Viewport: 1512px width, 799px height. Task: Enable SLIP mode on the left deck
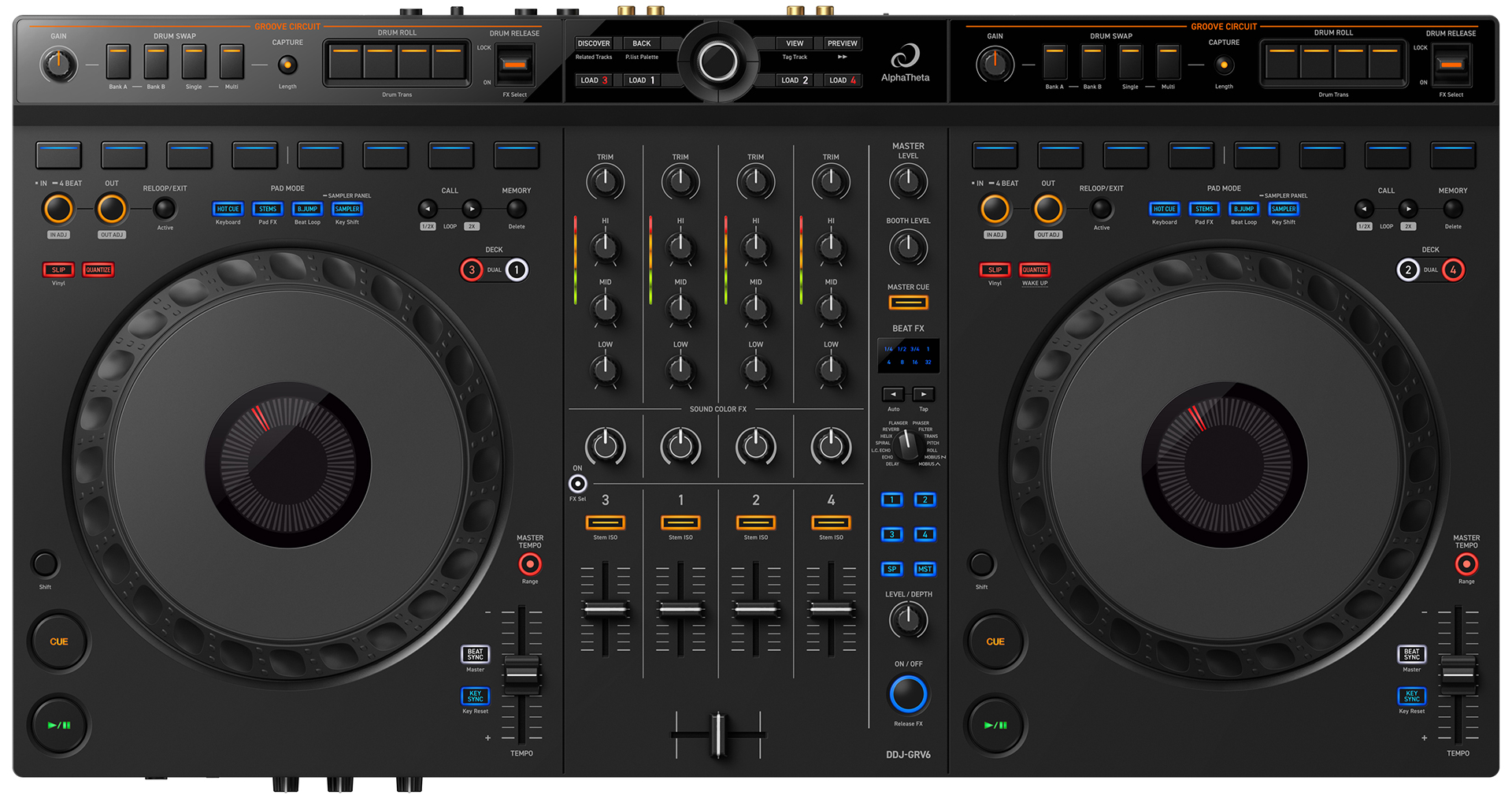click(x=58, y=269)
